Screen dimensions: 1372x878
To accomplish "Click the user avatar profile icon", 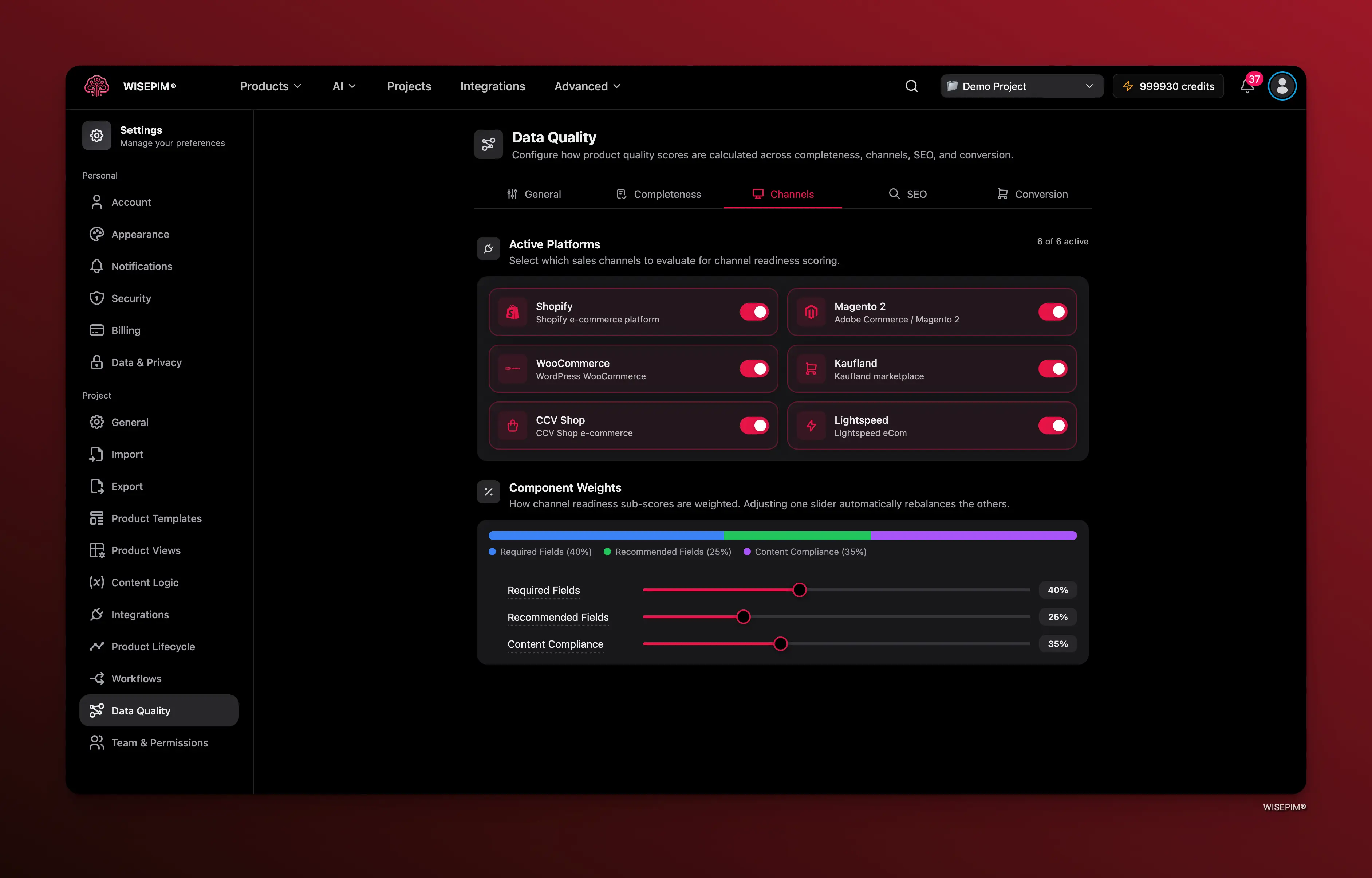I will pos(1281,86).
